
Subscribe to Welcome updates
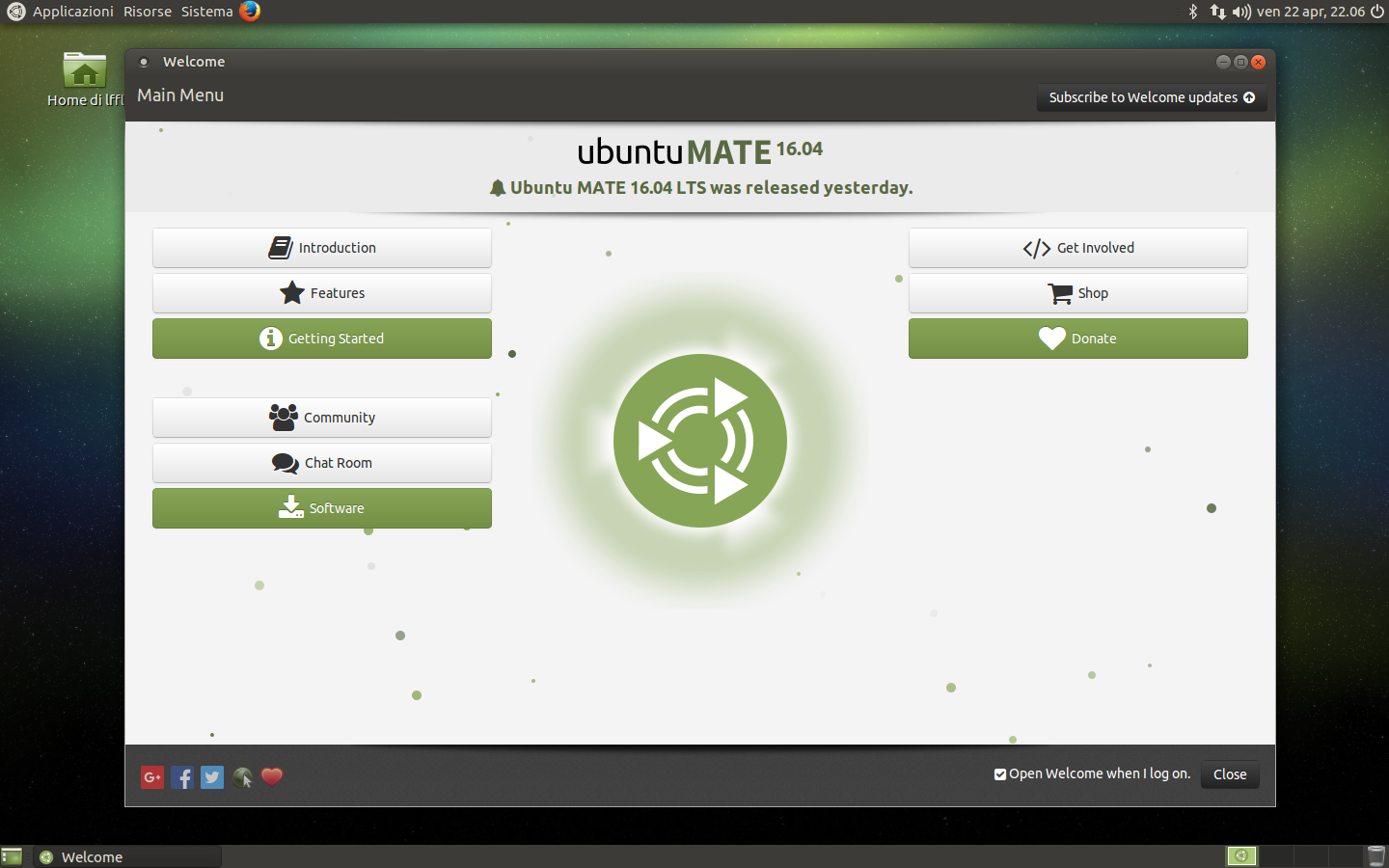point(1152,97)
